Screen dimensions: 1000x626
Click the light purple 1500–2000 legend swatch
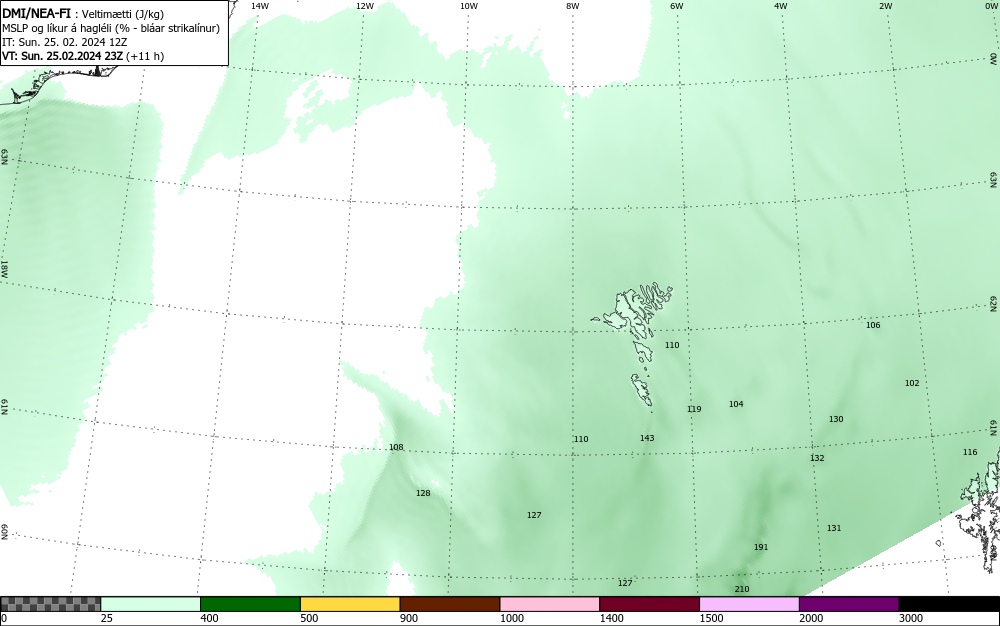coord(749,604)
